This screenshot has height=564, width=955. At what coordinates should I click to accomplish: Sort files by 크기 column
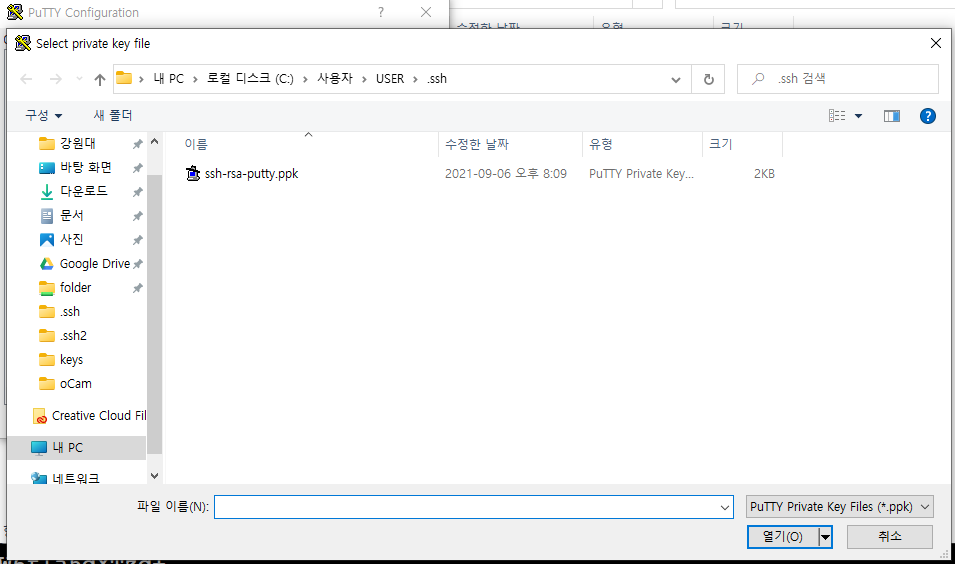(721, 144)
